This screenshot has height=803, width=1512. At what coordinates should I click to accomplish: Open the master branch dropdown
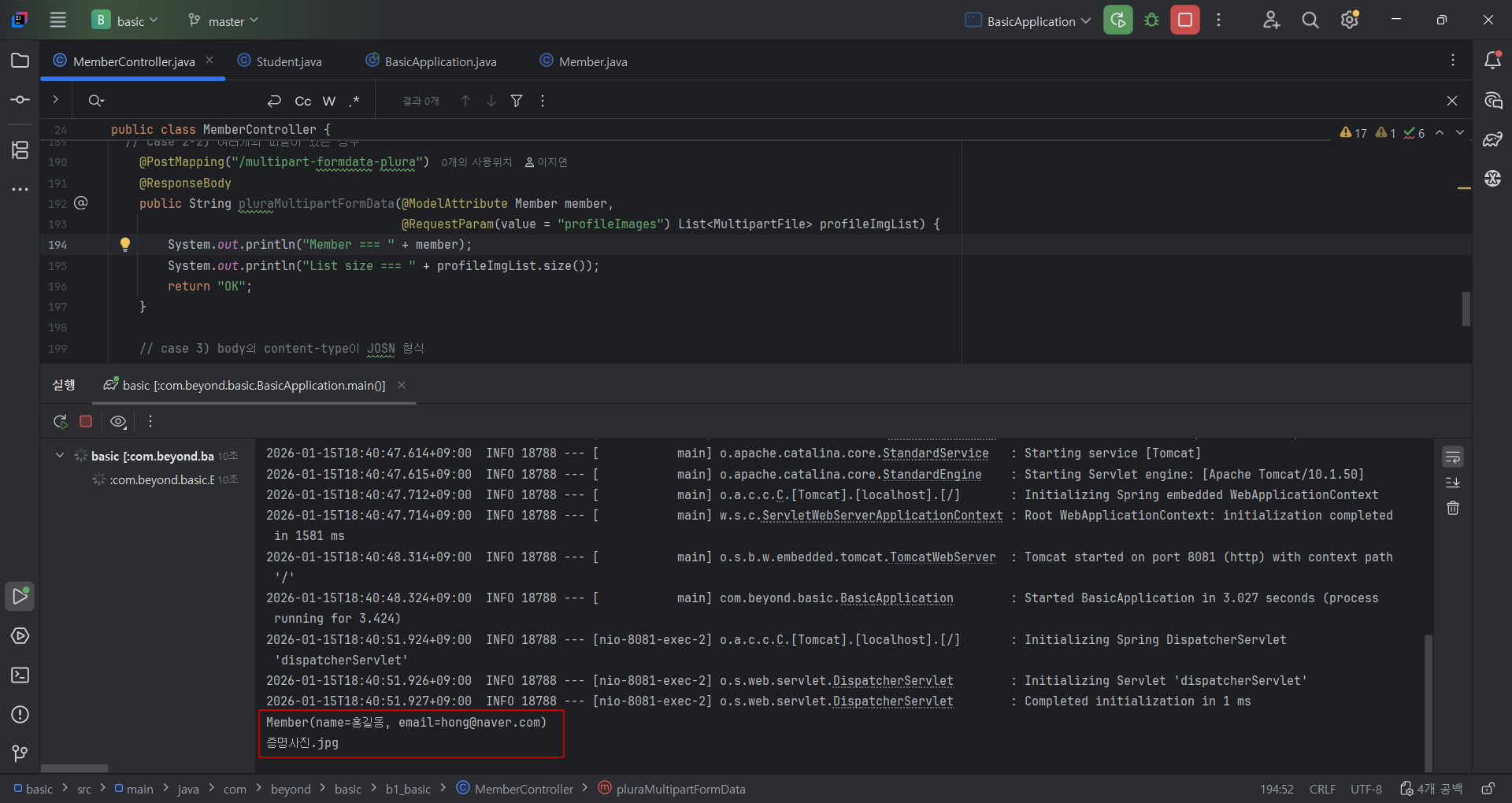point(223,21)
